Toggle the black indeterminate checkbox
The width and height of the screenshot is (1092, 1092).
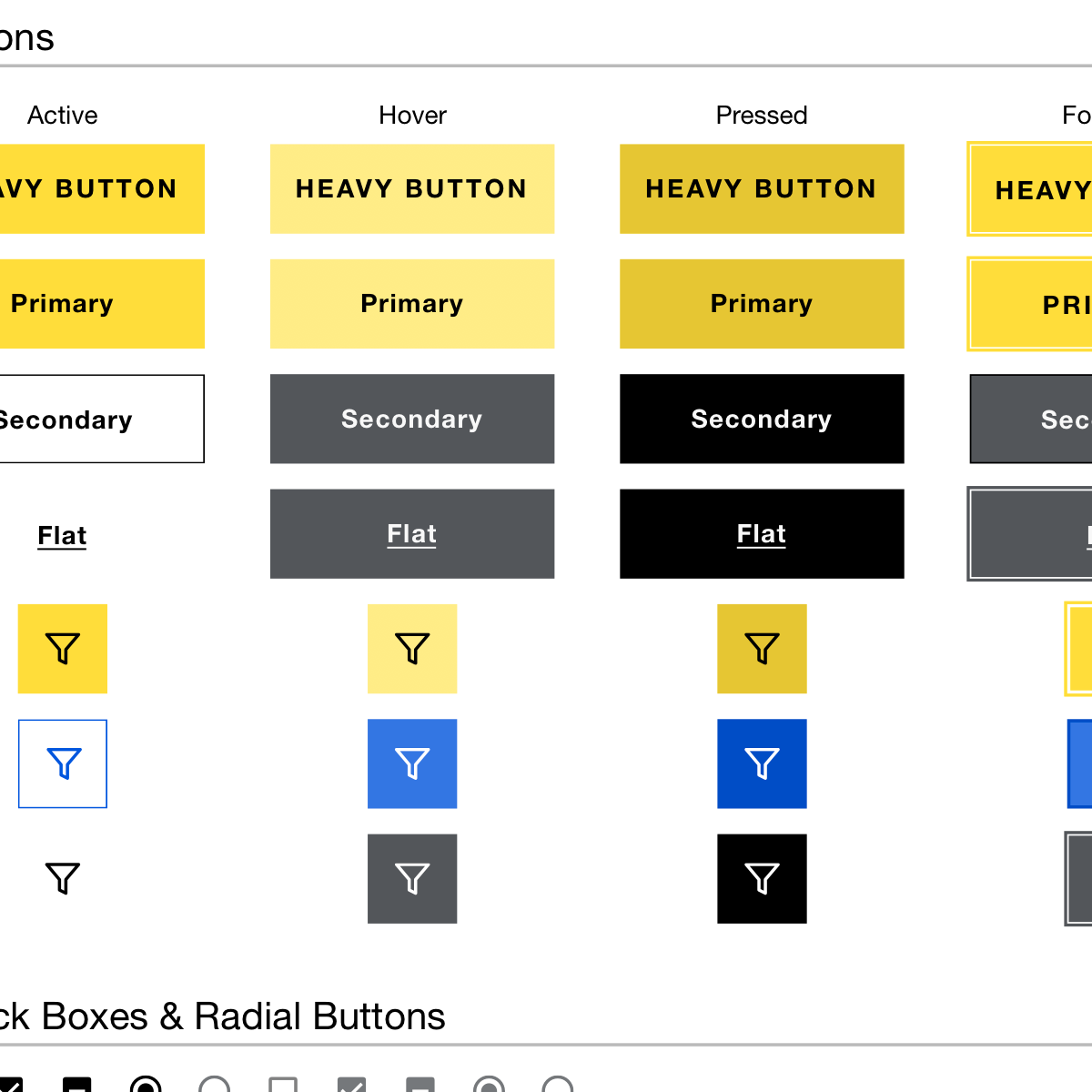77,1086
